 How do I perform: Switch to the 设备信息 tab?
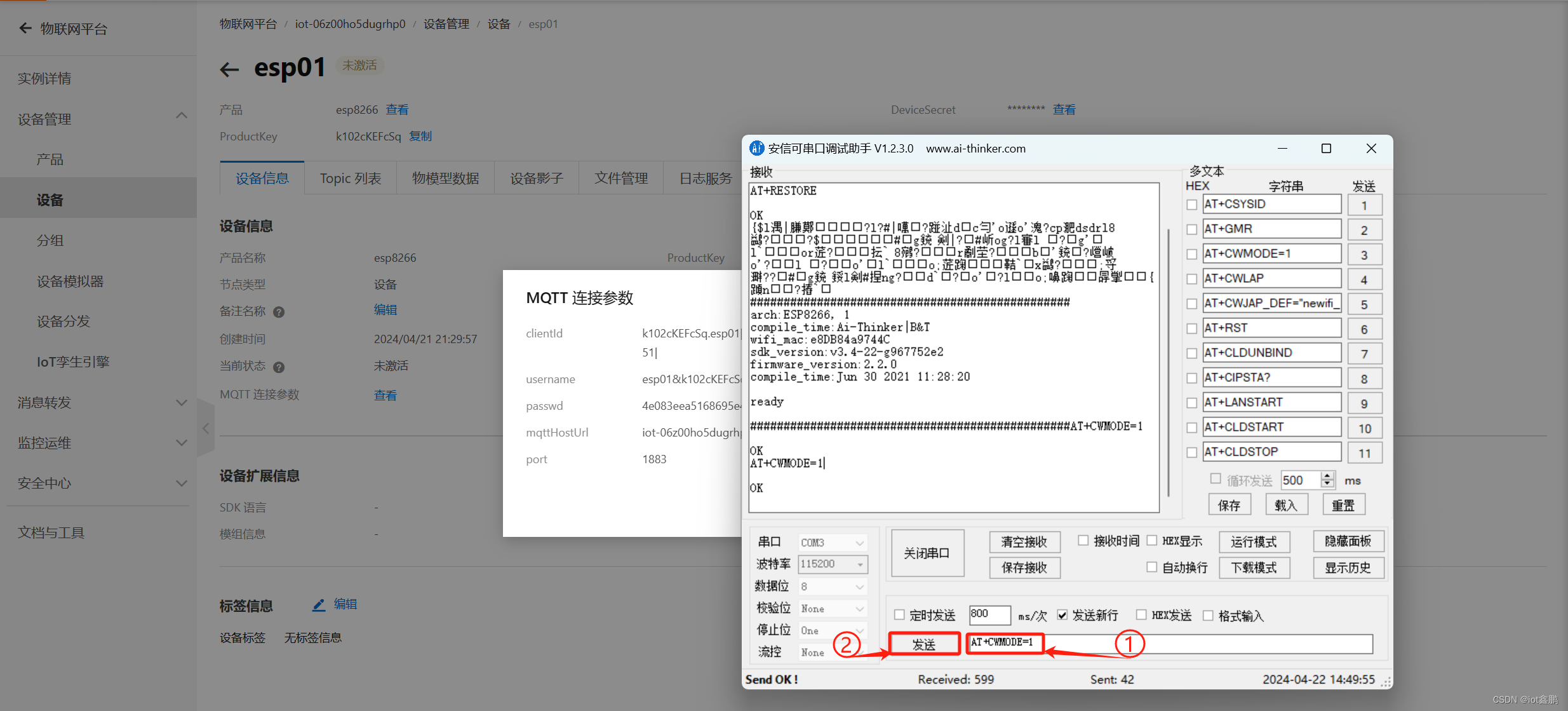262,179
